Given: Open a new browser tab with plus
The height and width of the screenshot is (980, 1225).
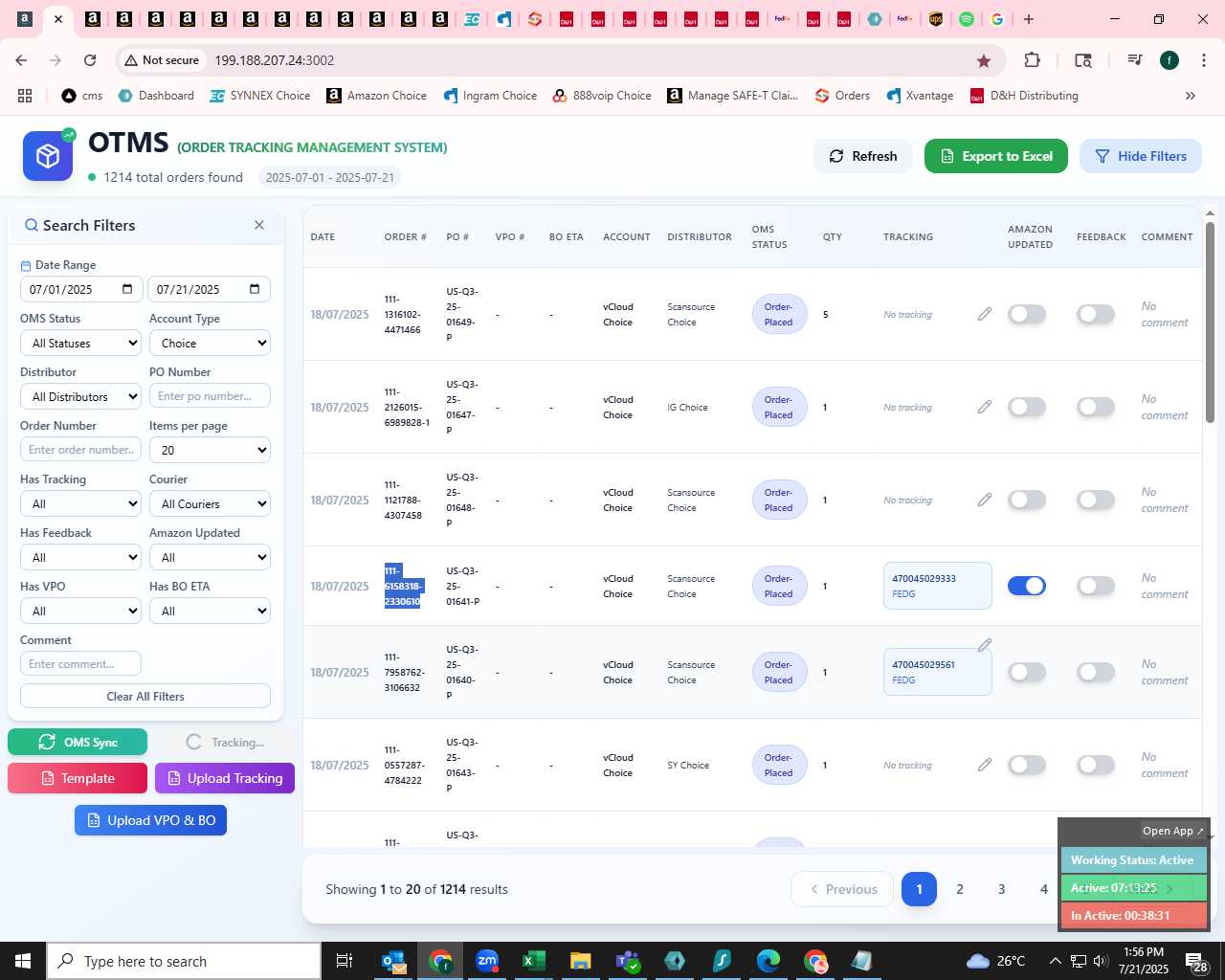Looking at the screenshot, I should tap(1029, 19).
